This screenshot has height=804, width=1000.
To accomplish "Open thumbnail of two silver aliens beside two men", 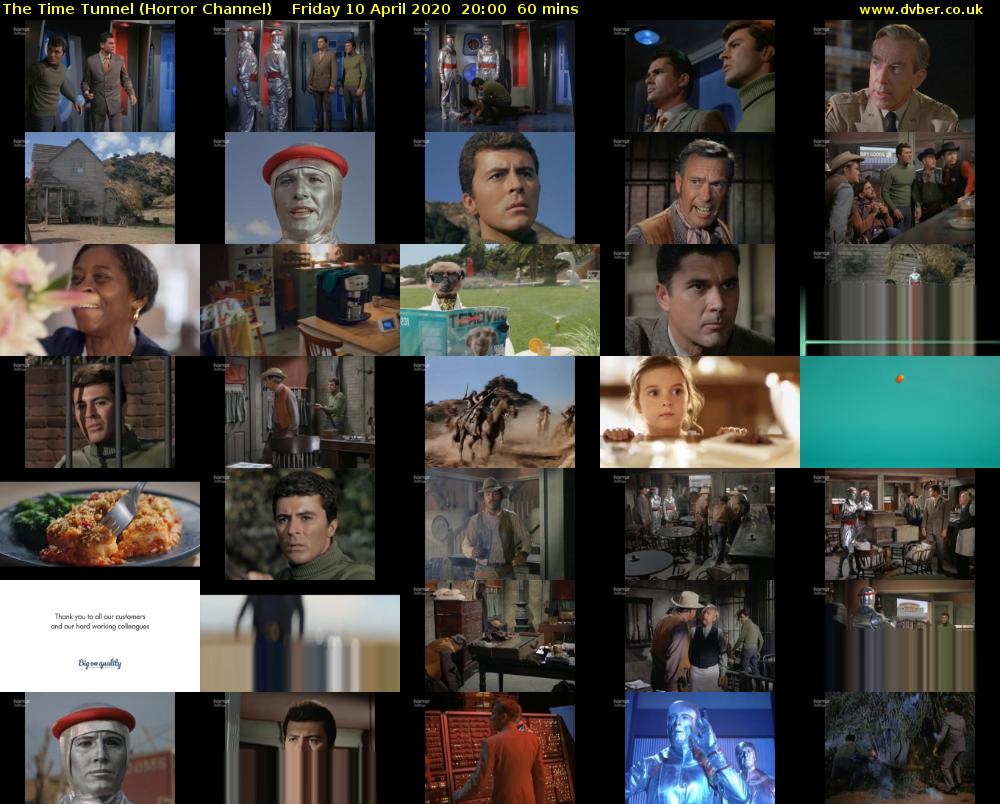I will tap(300, 76).
